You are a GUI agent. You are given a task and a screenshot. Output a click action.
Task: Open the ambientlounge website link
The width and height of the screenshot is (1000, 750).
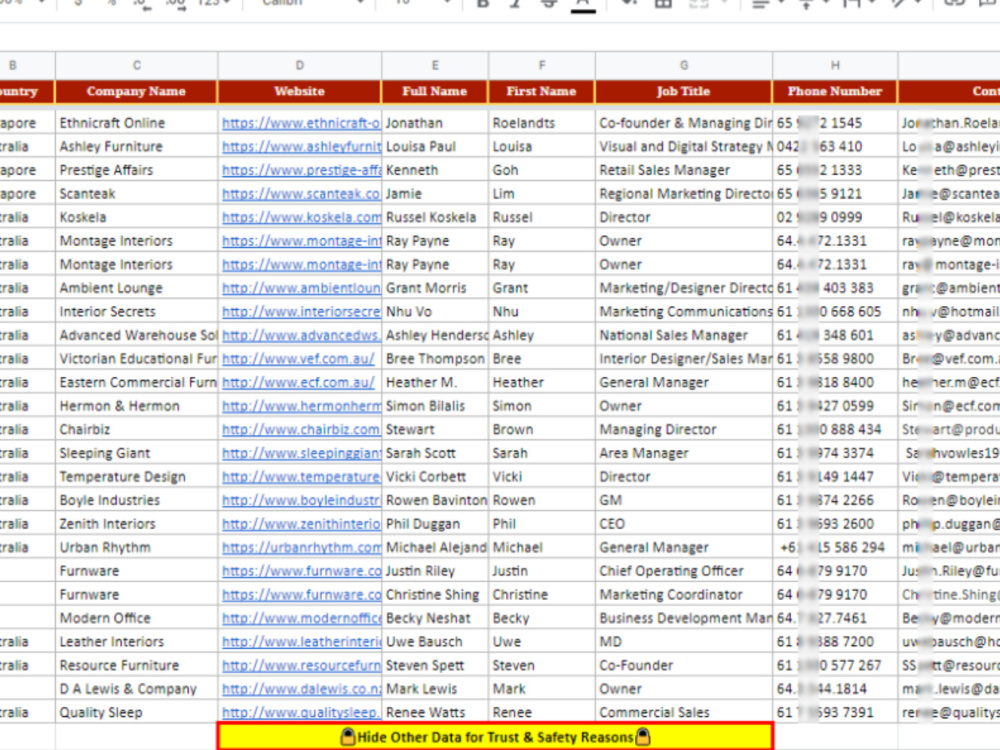click(301, 288)
